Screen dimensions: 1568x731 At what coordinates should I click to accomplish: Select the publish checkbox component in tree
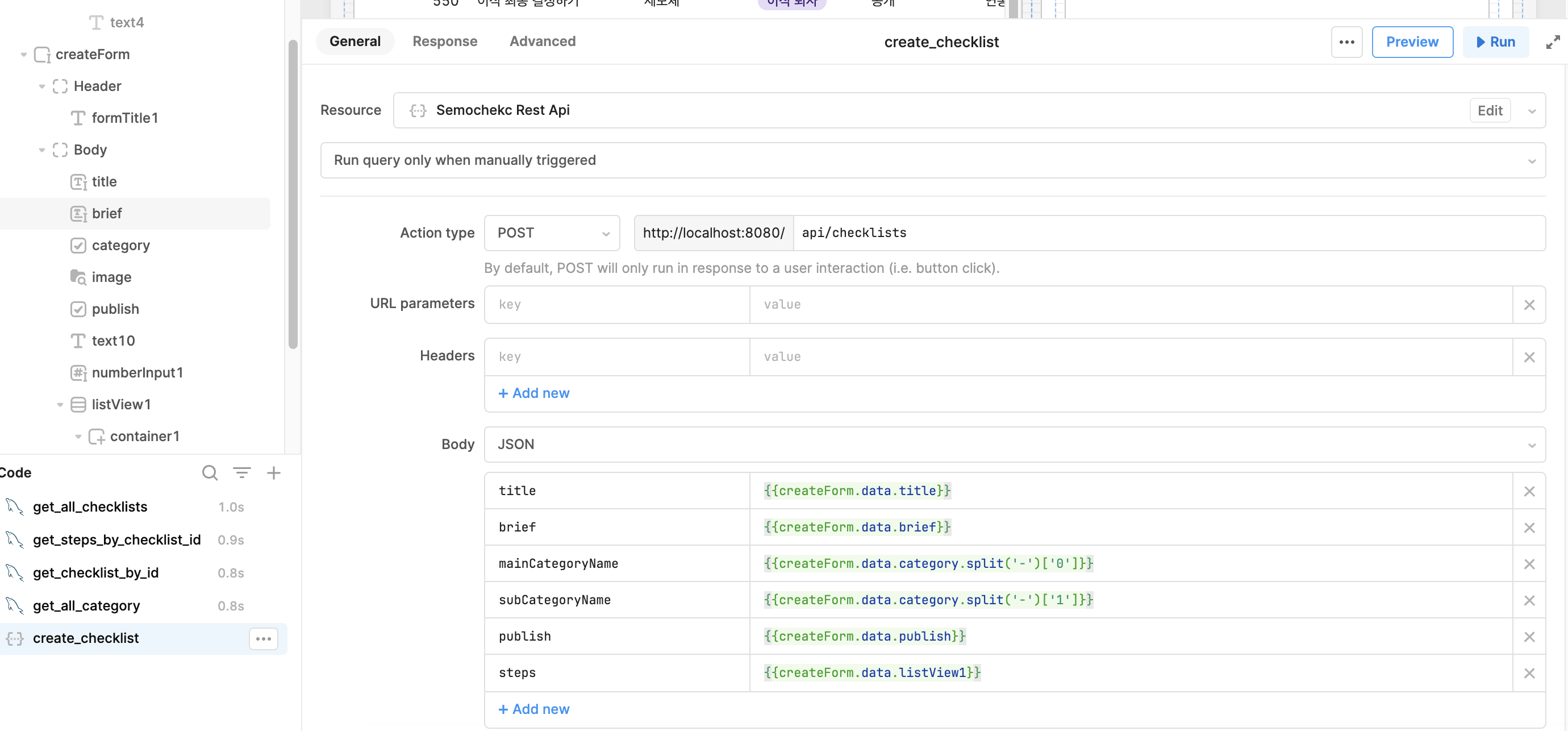tap(115, 309)
